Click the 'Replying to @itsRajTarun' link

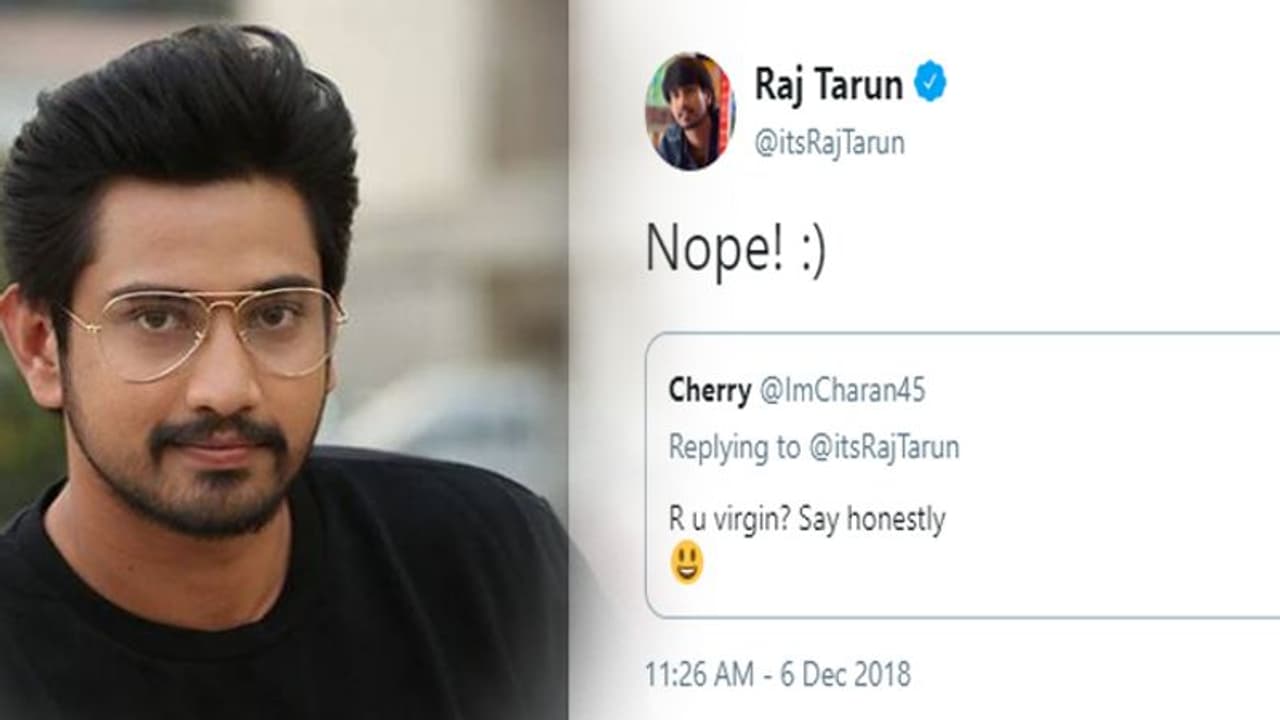pos(813,449)
